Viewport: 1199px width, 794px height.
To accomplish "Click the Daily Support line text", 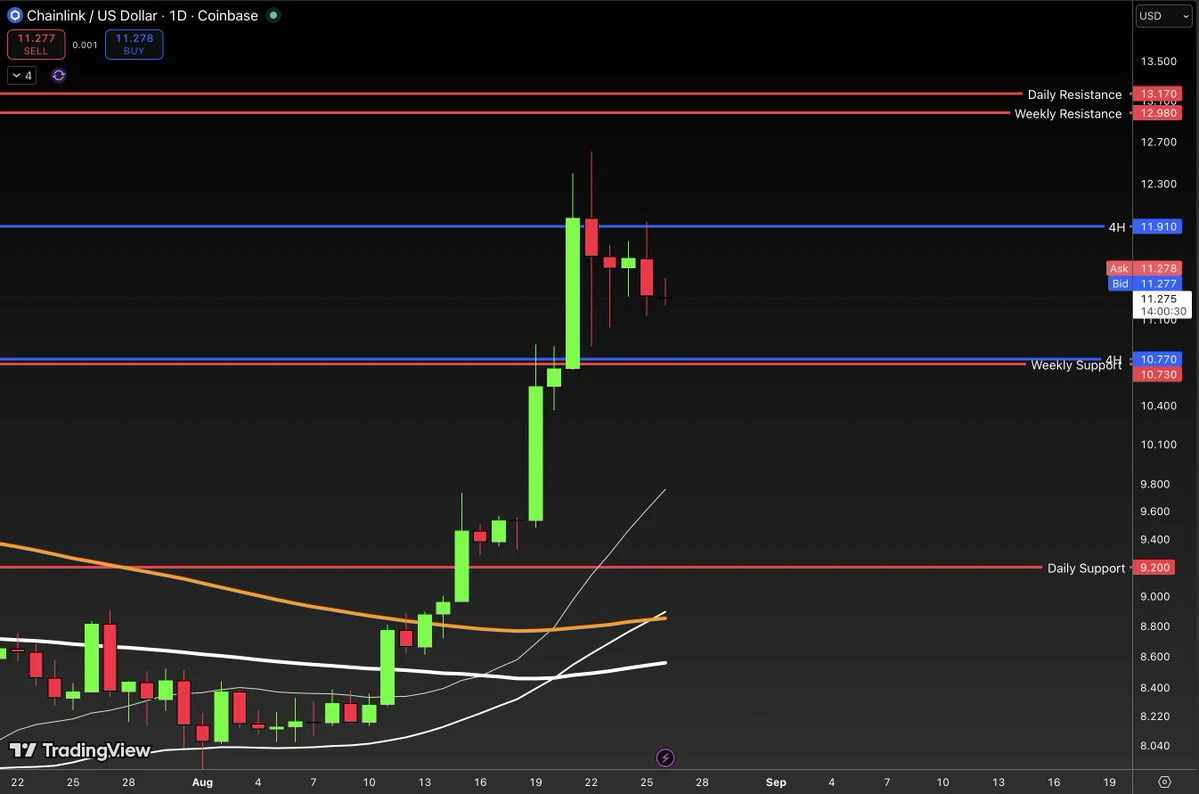I will point(1085,568).
